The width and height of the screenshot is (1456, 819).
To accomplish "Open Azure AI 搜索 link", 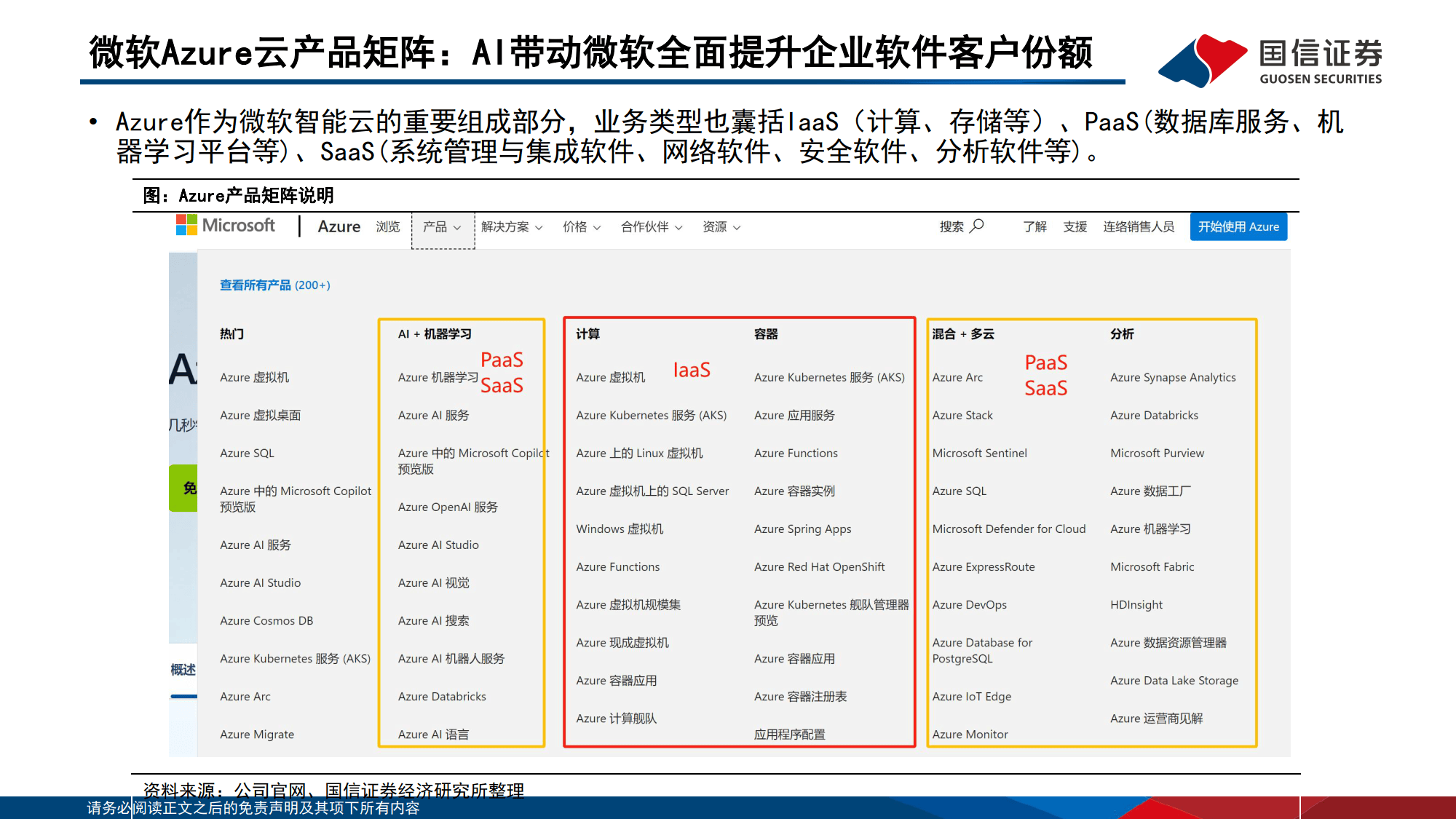I will tap(434, 620).
